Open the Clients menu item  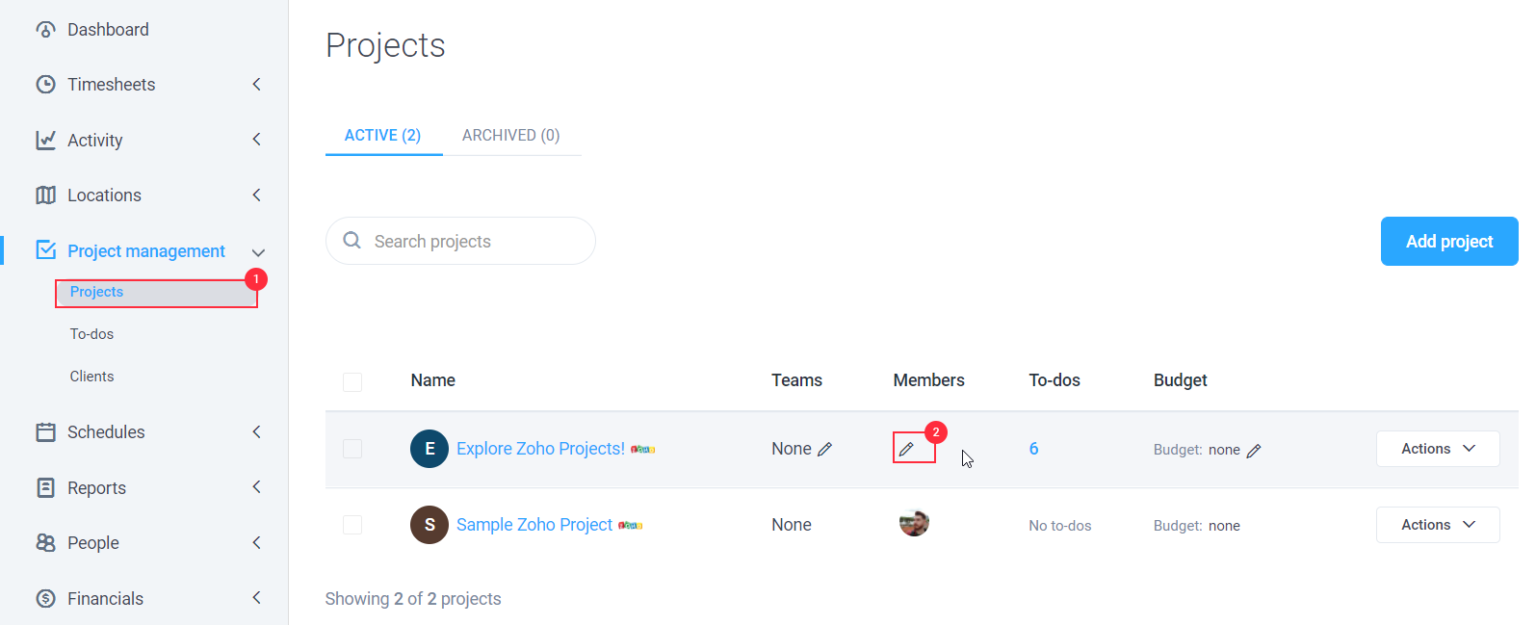pos(91,376)
